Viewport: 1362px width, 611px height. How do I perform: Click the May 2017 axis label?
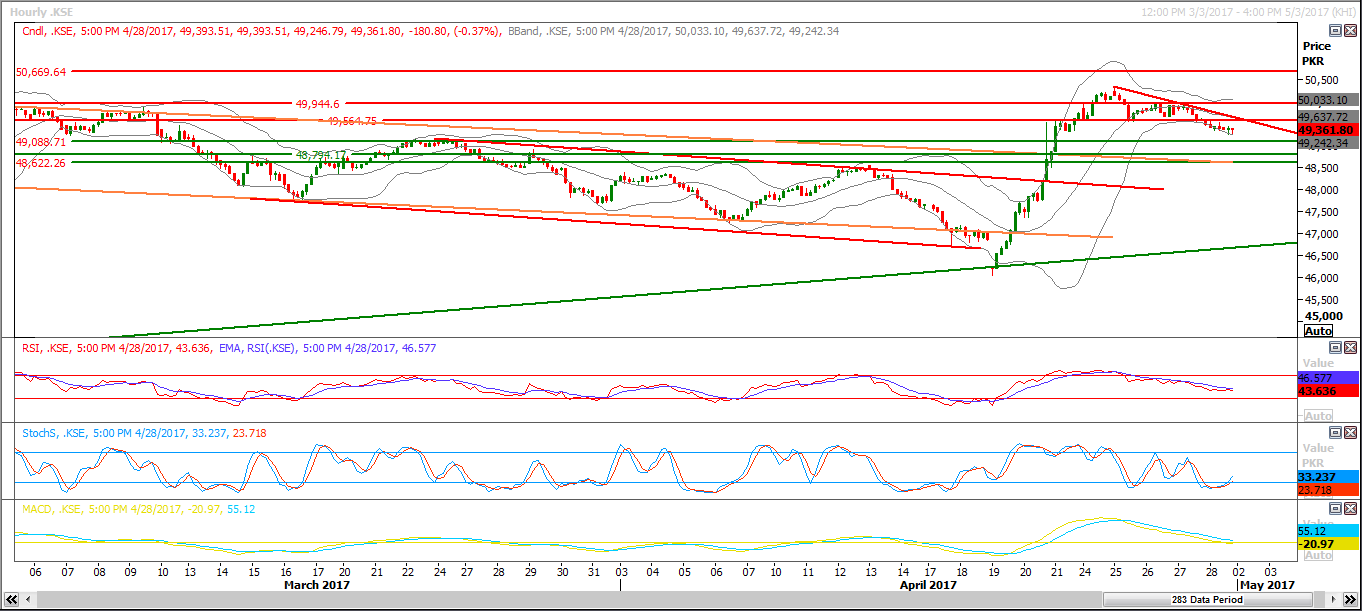1268,584
